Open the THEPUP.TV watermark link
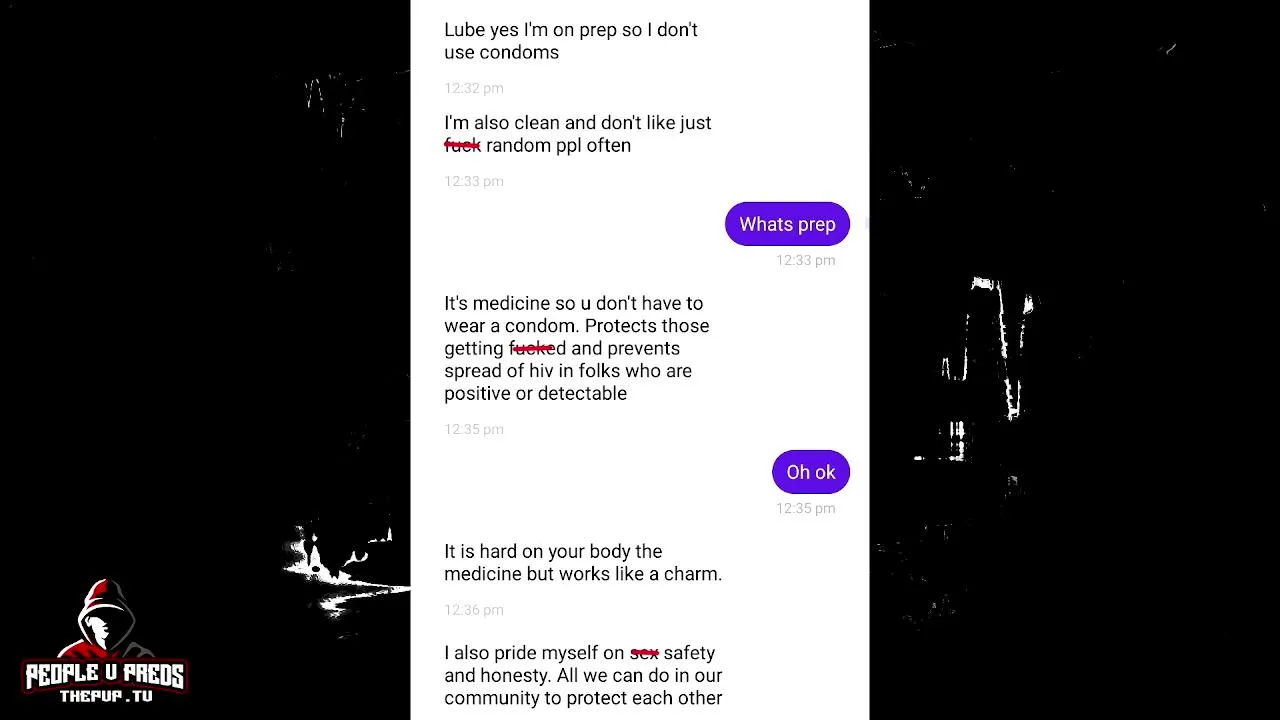This screenshot has height=720, width=1280. (106, 696)
